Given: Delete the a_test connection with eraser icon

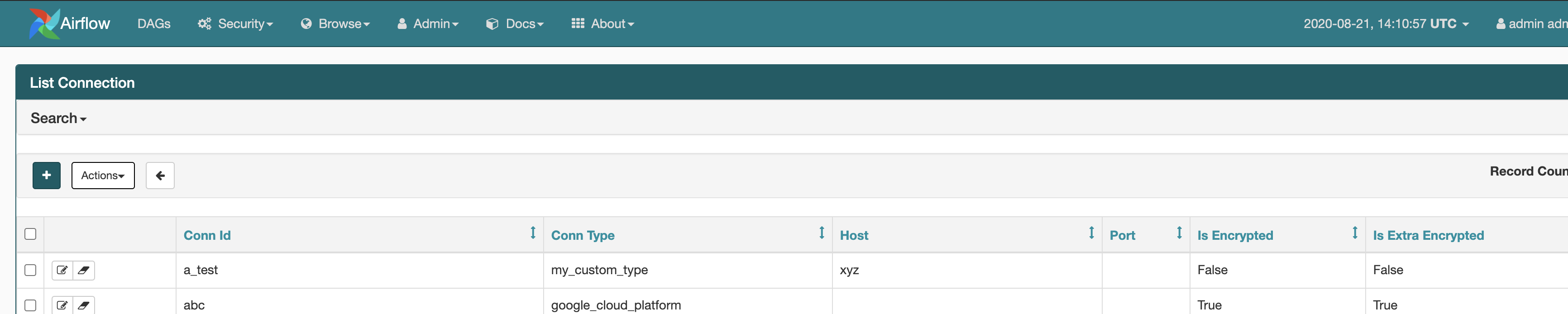Looking at the screenshot, I should click(x=84, y=270).
